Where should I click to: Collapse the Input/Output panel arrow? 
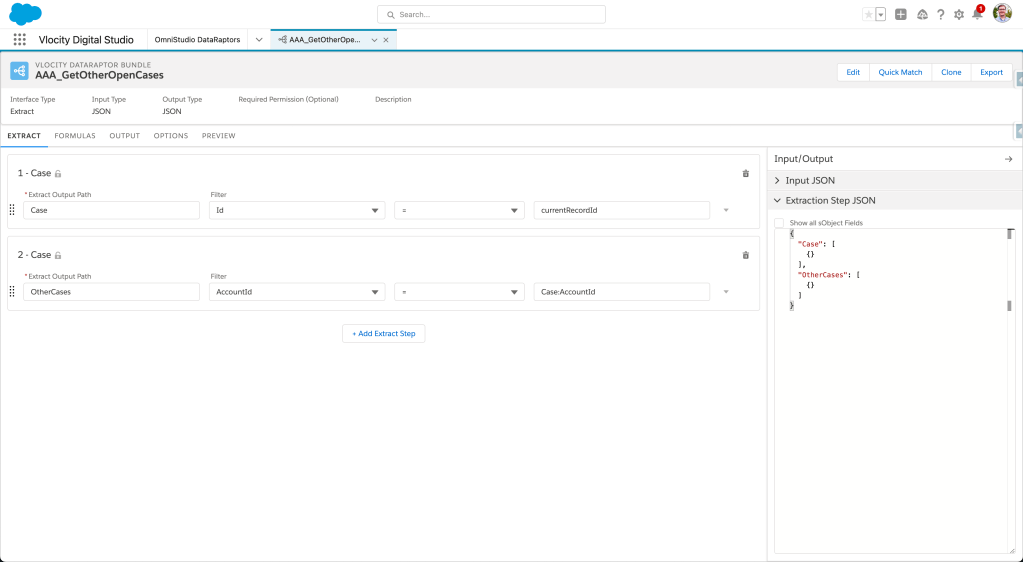(x=1008, y=159)
